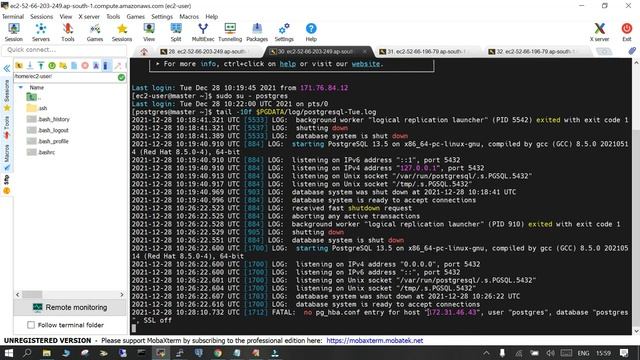The height and width of the screenshot is (360, 640).
Task: Select the Split terminal icon
Action: (176, 32)
